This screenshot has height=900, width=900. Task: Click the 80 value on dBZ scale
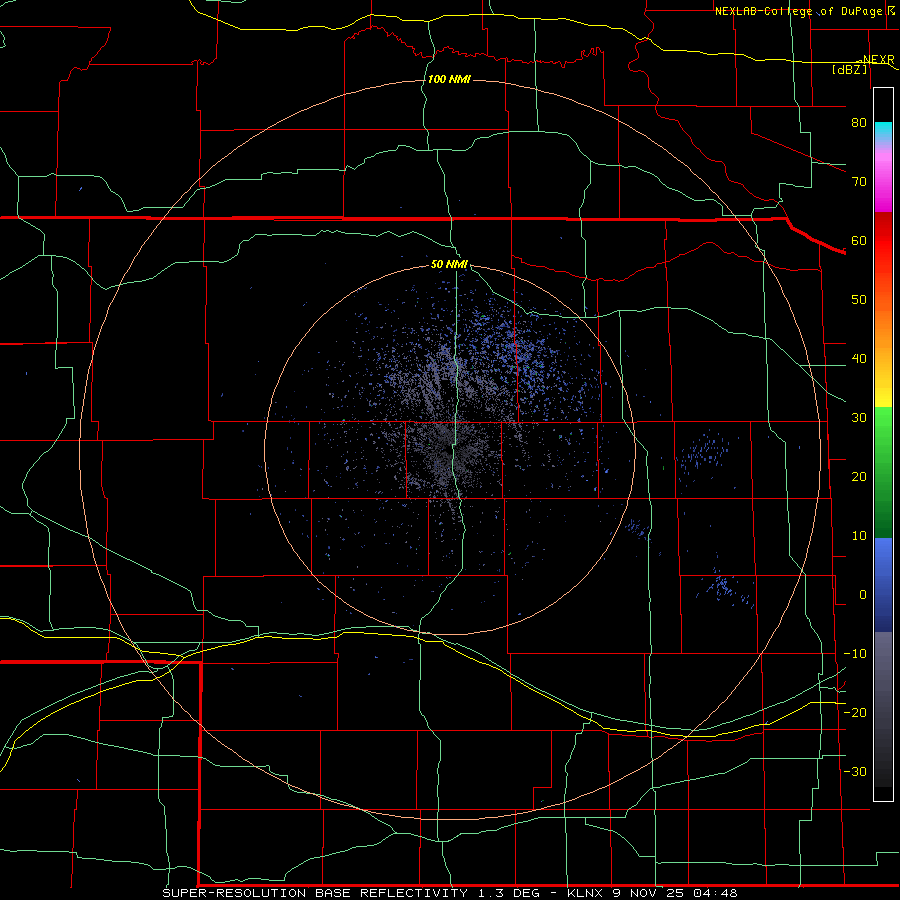click(x=859, y=122)
